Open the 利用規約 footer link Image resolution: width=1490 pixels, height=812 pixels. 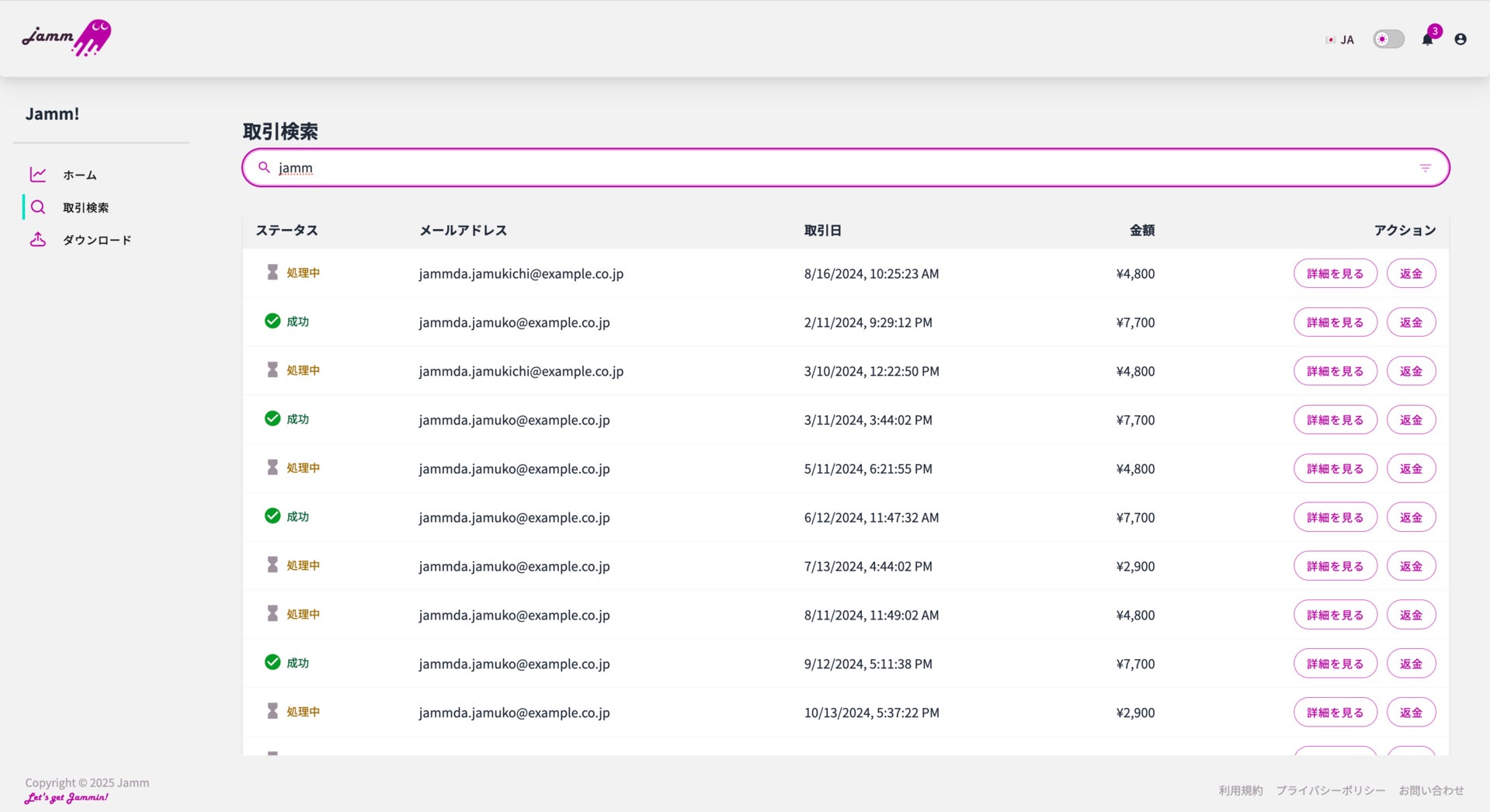(x=1240, y=790)
